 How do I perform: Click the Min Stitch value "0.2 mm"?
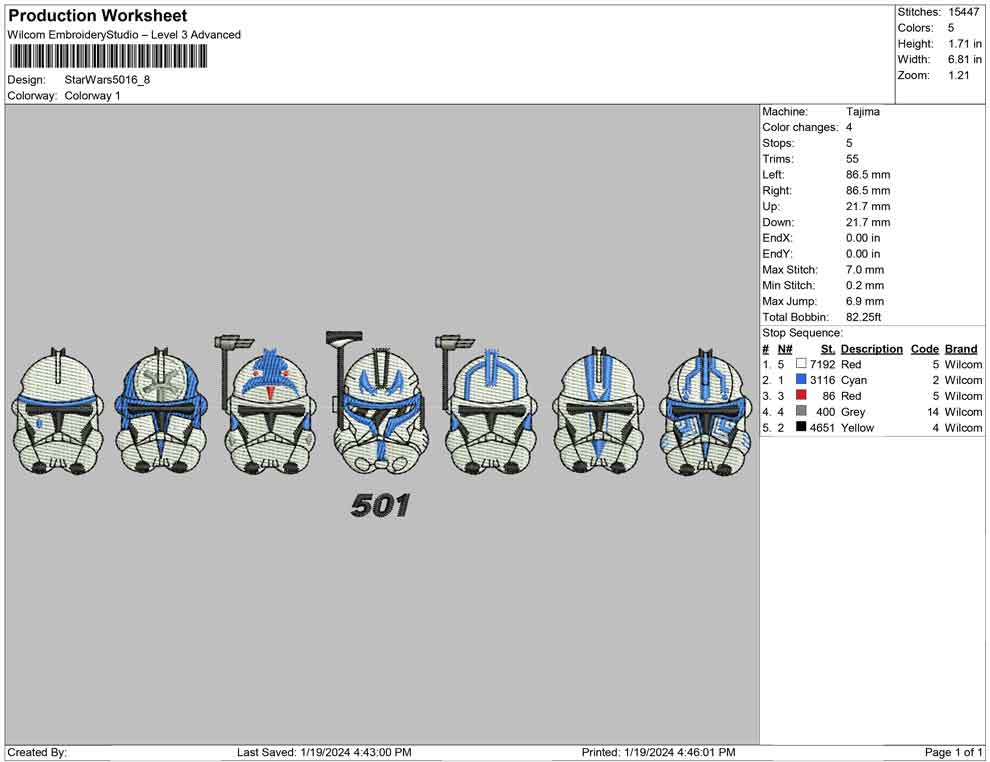865,285
